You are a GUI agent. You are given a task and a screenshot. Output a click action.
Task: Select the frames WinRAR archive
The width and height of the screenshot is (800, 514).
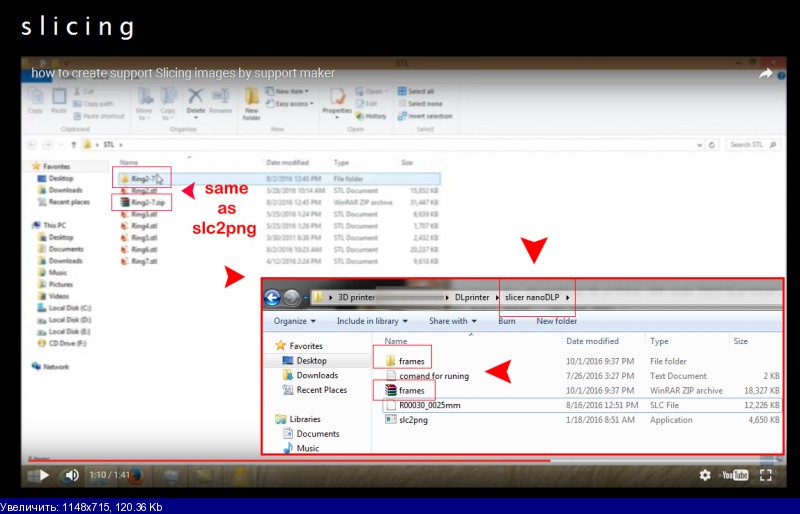pos(411,390)
